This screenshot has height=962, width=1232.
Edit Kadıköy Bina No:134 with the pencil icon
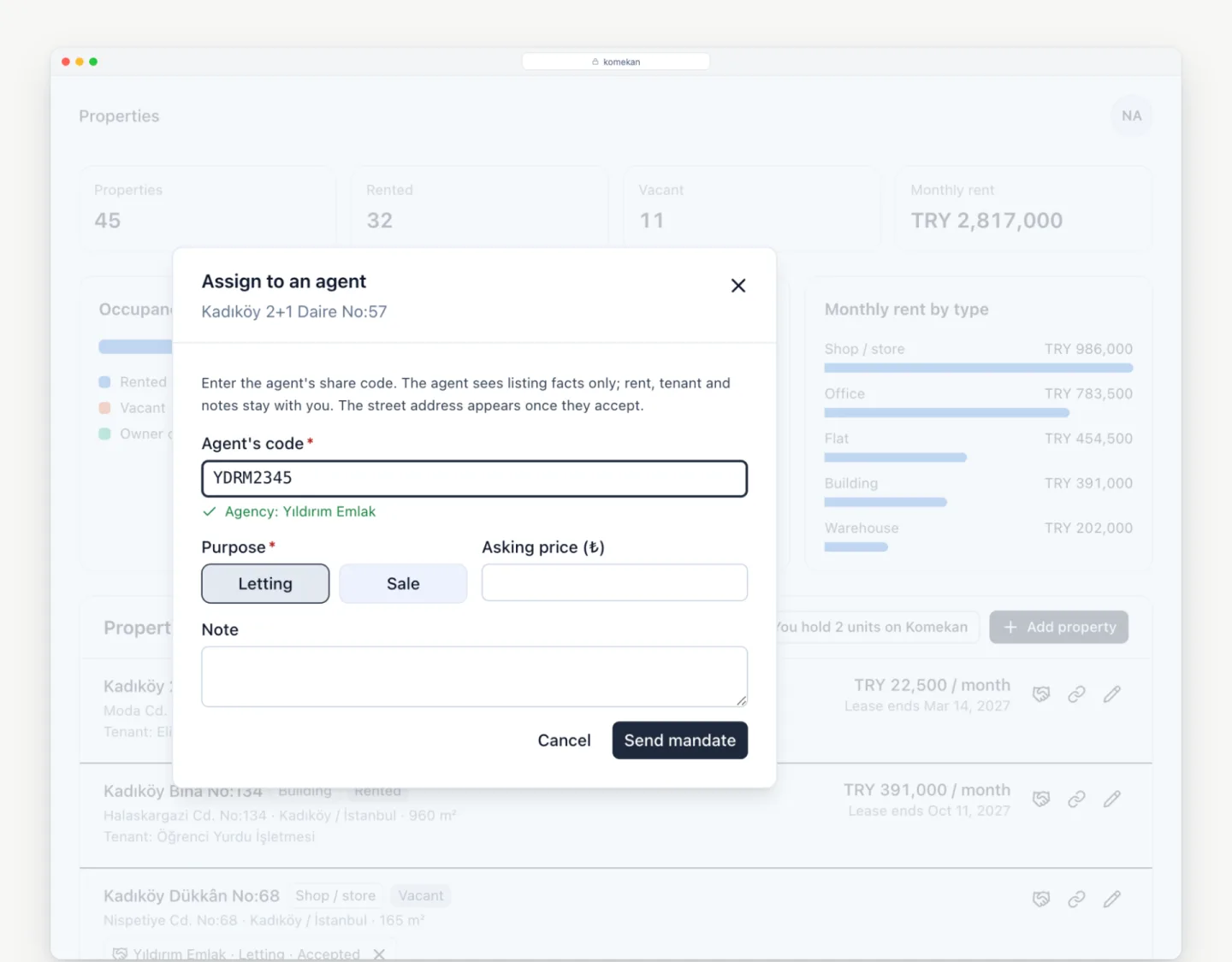tap(1111, 799)
